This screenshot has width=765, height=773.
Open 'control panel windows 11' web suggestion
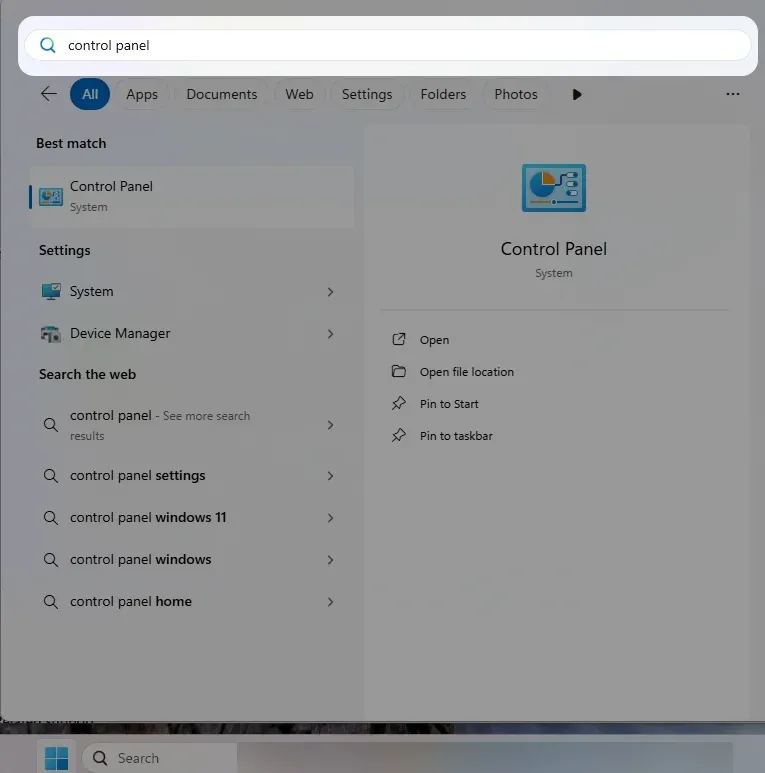pos(148,518)
